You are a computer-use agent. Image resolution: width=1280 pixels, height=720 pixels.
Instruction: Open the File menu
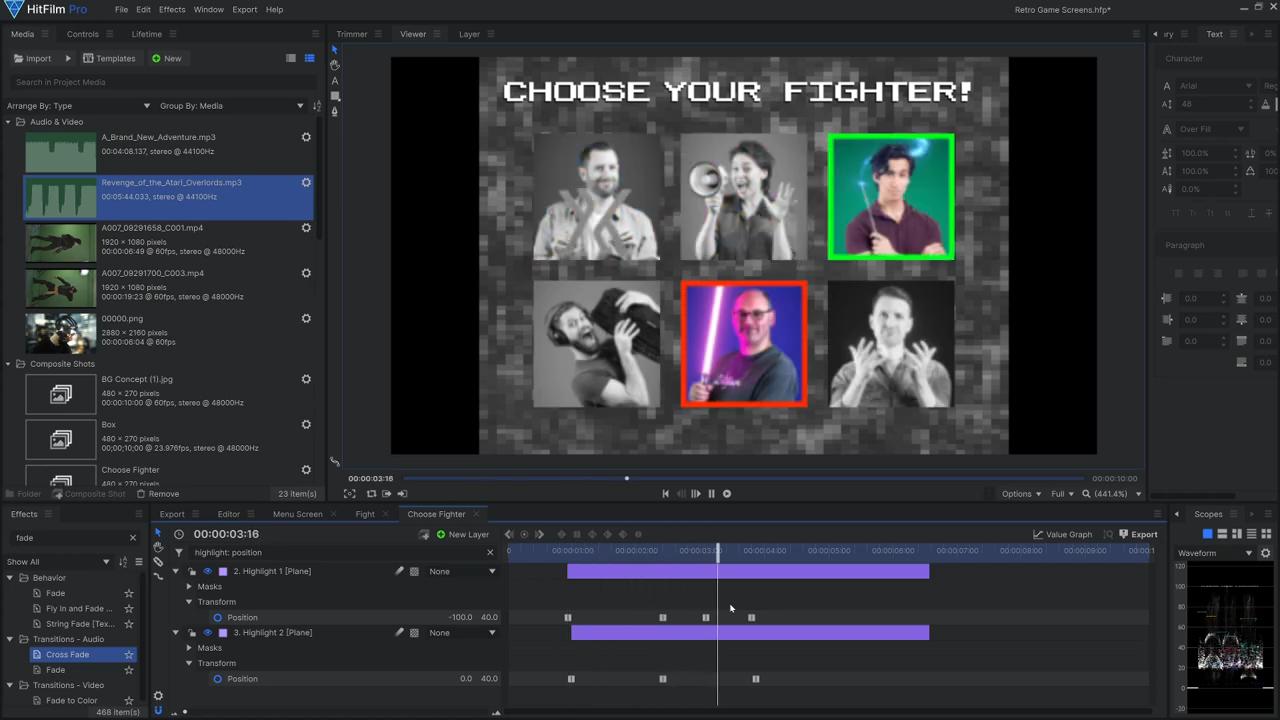[x=121, y=9]
